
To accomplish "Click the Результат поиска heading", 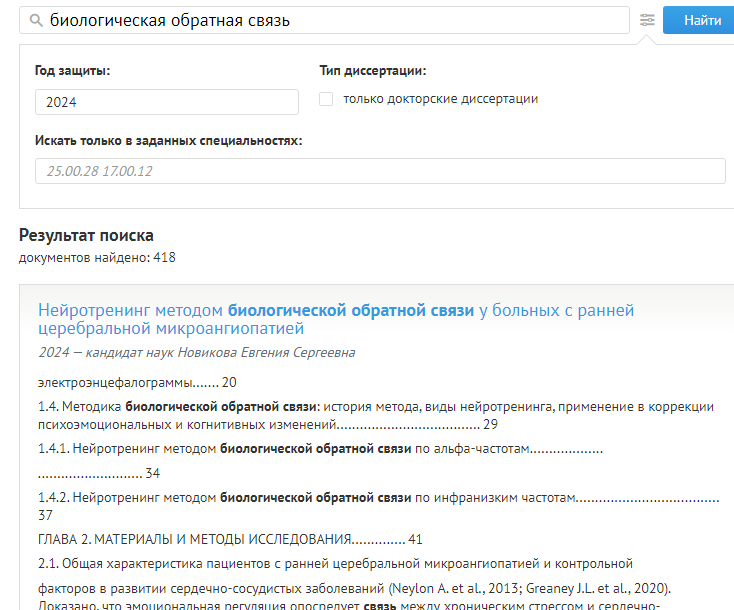I will [x=86, y=235].
